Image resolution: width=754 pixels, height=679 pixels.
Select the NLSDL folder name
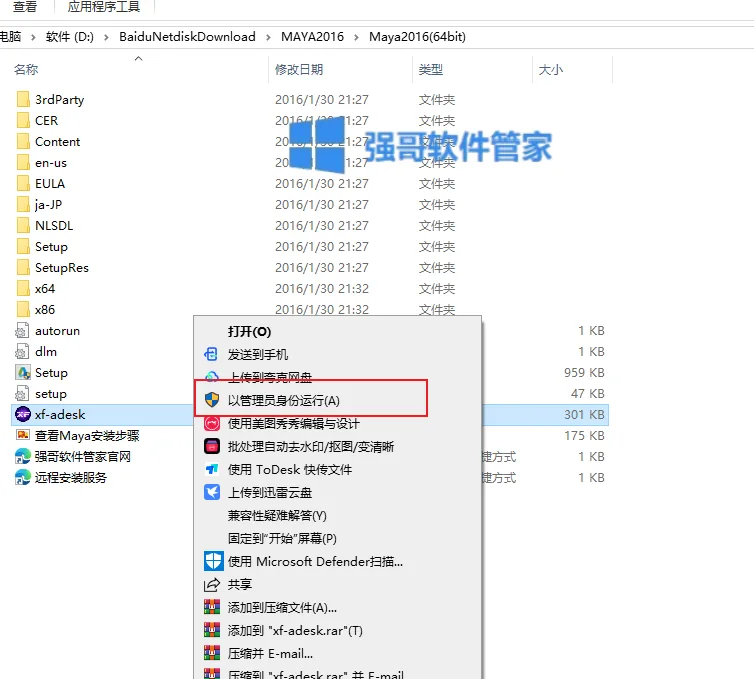54,226
